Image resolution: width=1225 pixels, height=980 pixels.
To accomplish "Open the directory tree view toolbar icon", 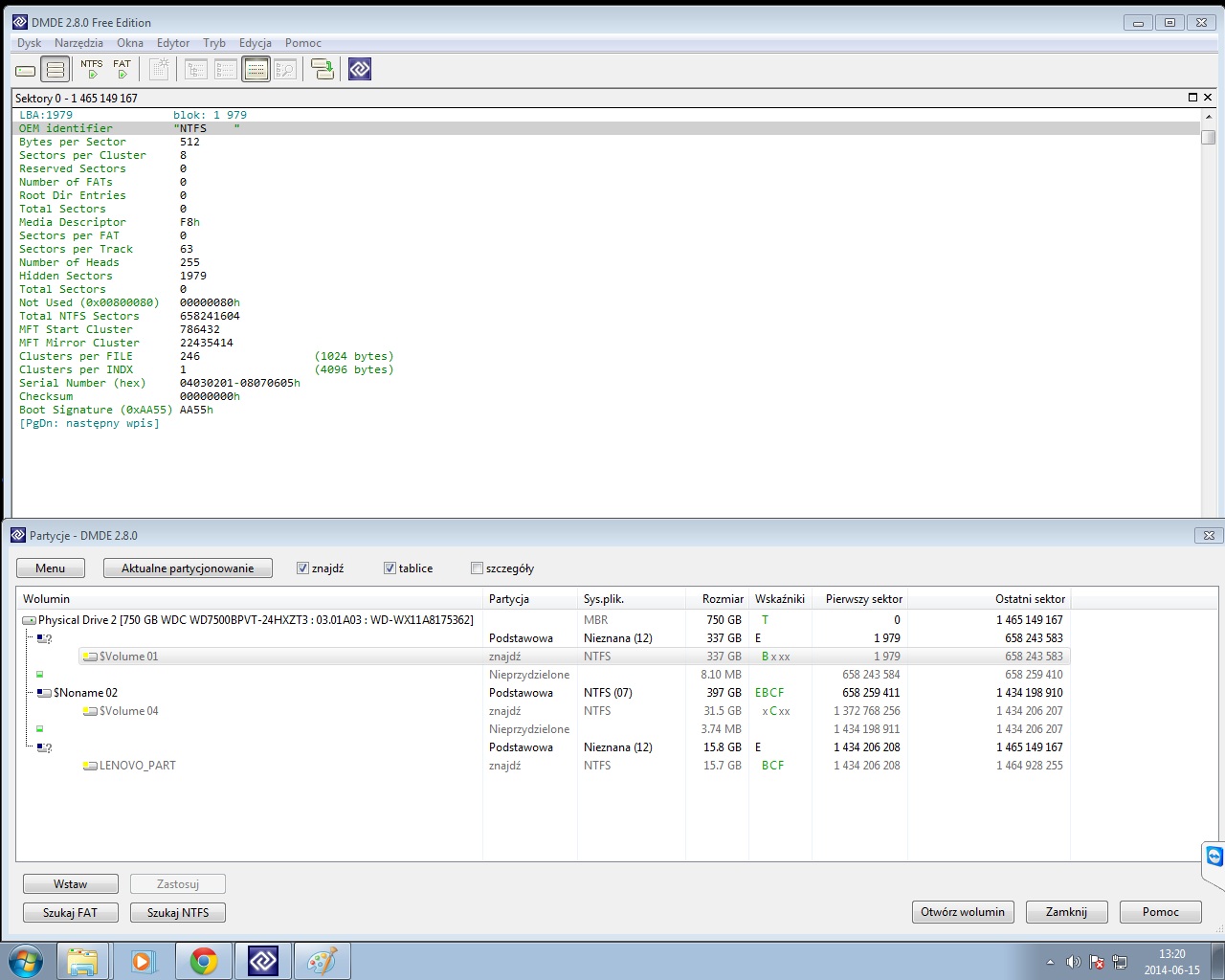I will point(196,69).
